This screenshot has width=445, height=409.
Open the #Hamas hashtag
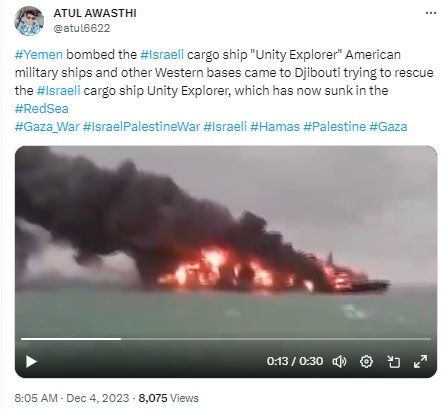pos(275,127)
